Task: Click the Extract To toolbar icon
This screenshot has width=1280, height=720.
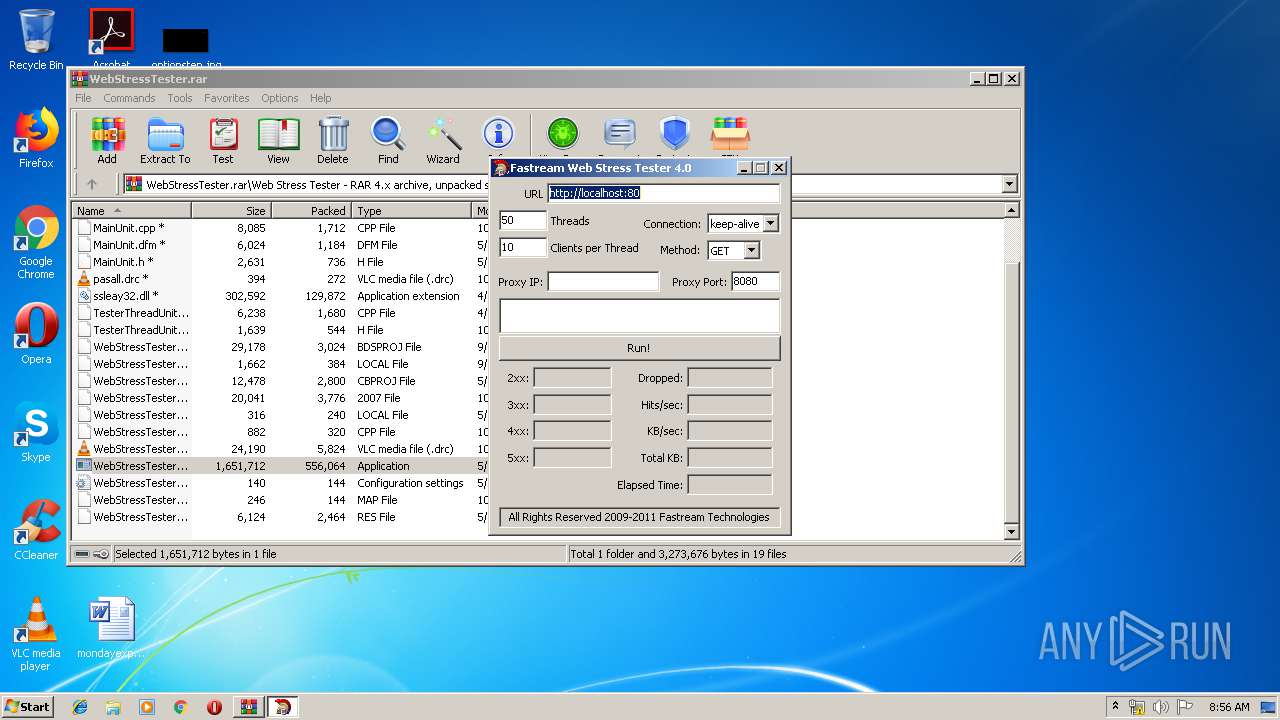Action: point(165,140)
